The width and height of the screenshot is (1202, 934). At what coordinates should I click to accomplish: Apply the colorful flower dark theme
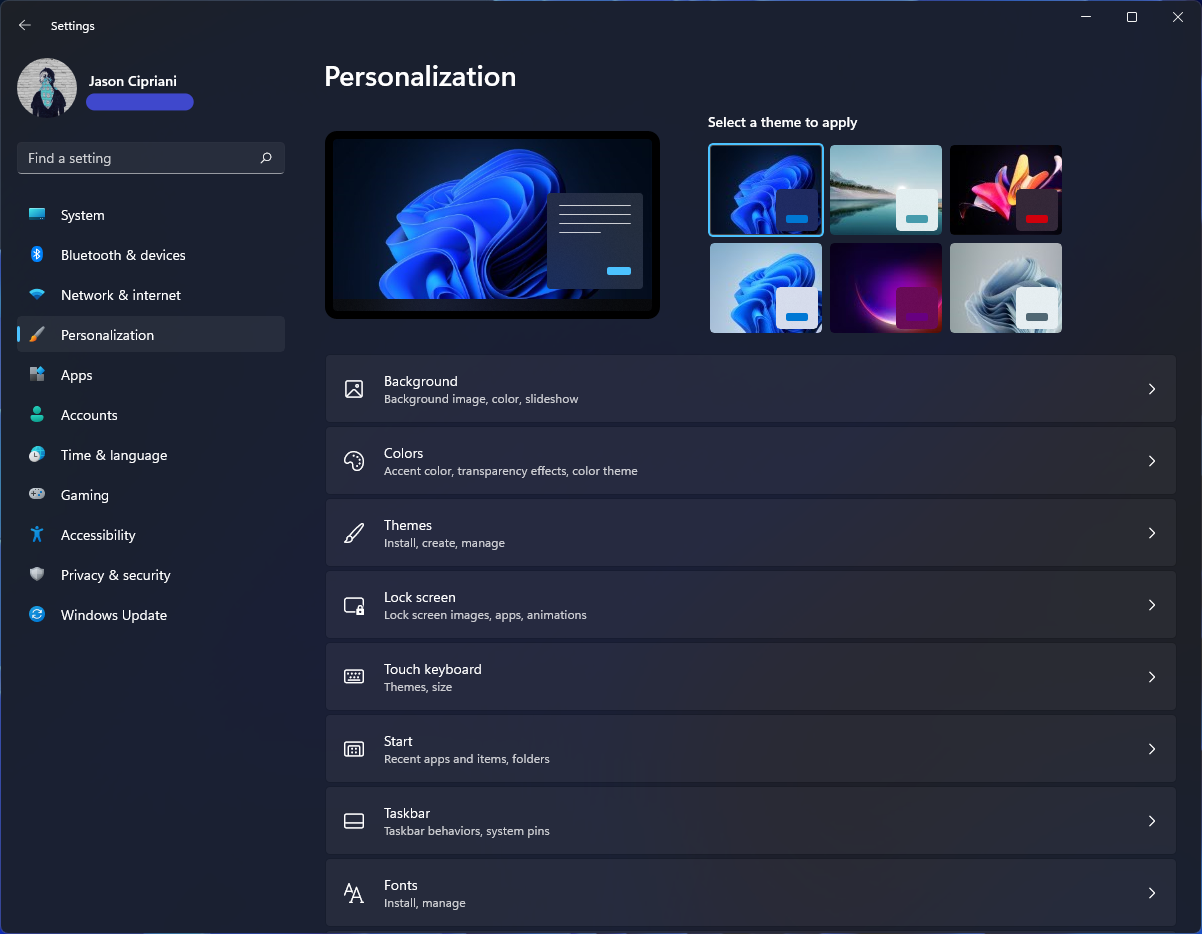click(1006, 190)
